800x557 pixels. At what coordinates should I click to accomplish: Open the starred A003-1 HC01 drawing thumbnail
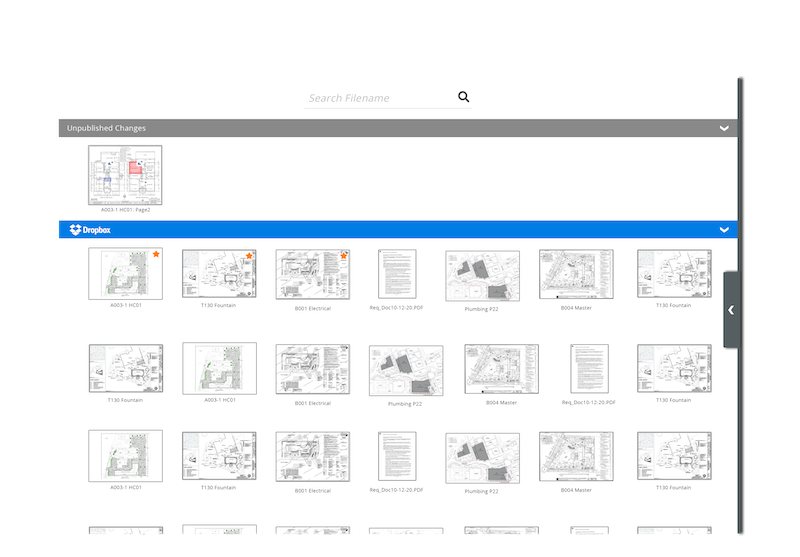(x=125, y=273)
